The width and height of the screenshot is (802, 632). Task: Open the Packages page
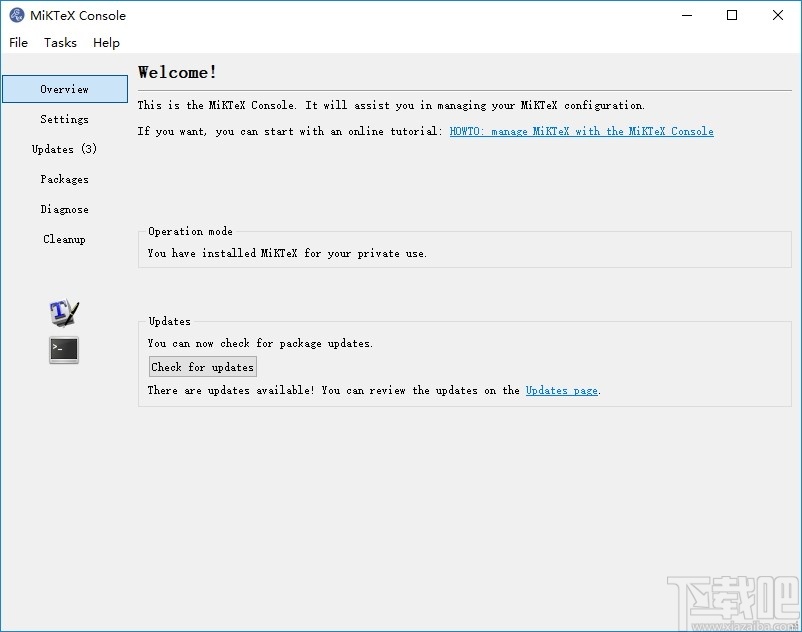click(65, 179)
